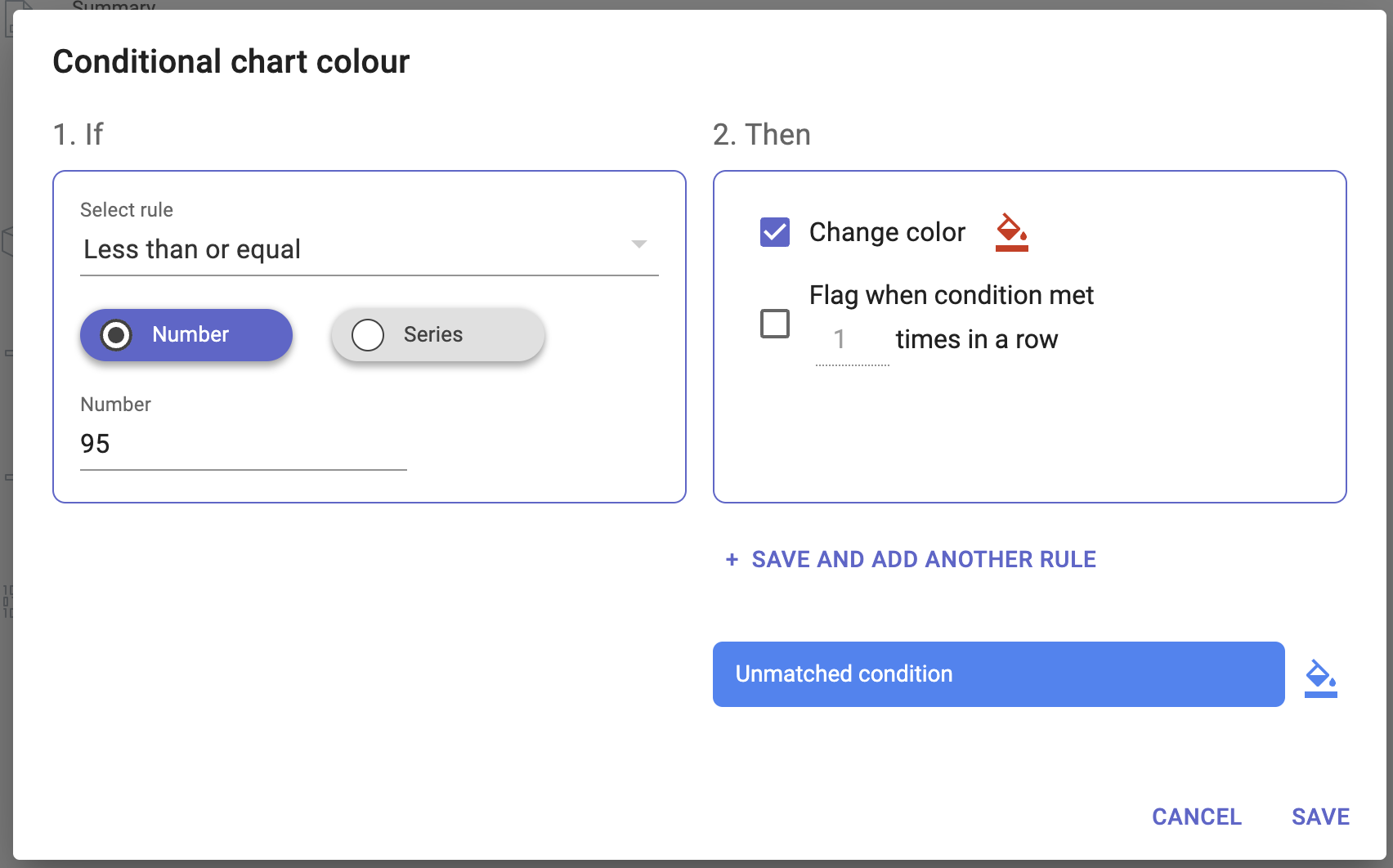Click Save and add another rule
The height and width of the screenshot is (868, 1393).
point(924,559)
